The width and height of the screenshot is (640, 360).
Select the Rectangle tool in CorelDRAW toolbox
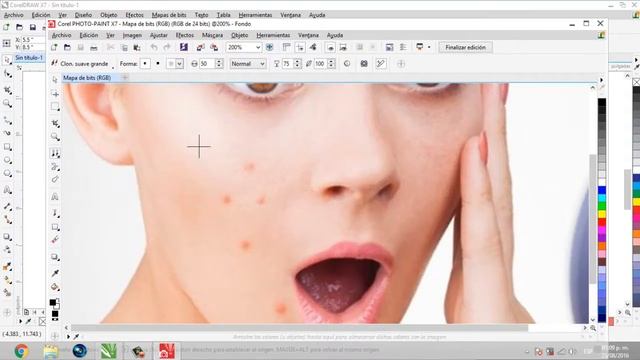(7, 147)
